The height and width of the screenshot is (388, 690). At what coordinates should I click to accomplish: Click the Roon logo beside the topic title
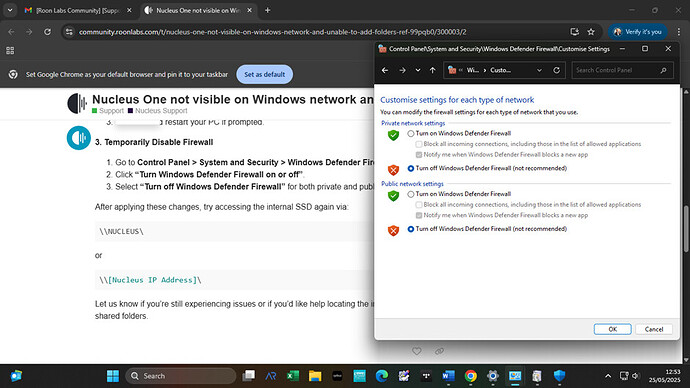[x=77, y=103]
